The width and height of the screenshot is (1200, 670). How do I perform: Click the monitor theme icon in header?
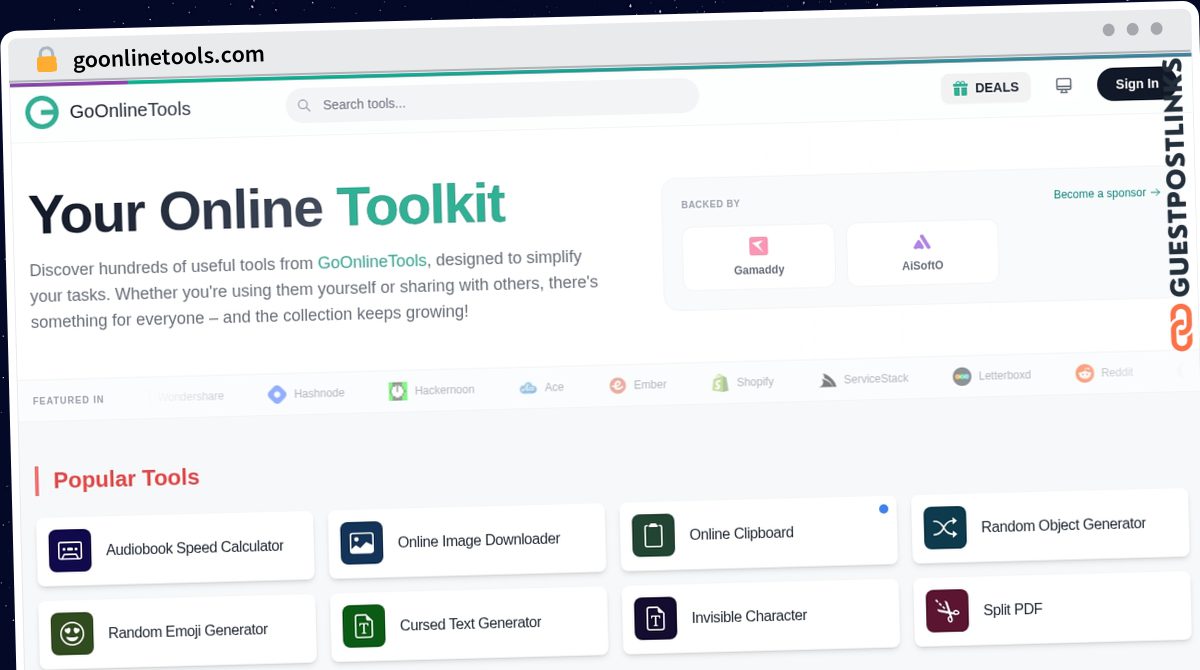[x=1064, y=86]
